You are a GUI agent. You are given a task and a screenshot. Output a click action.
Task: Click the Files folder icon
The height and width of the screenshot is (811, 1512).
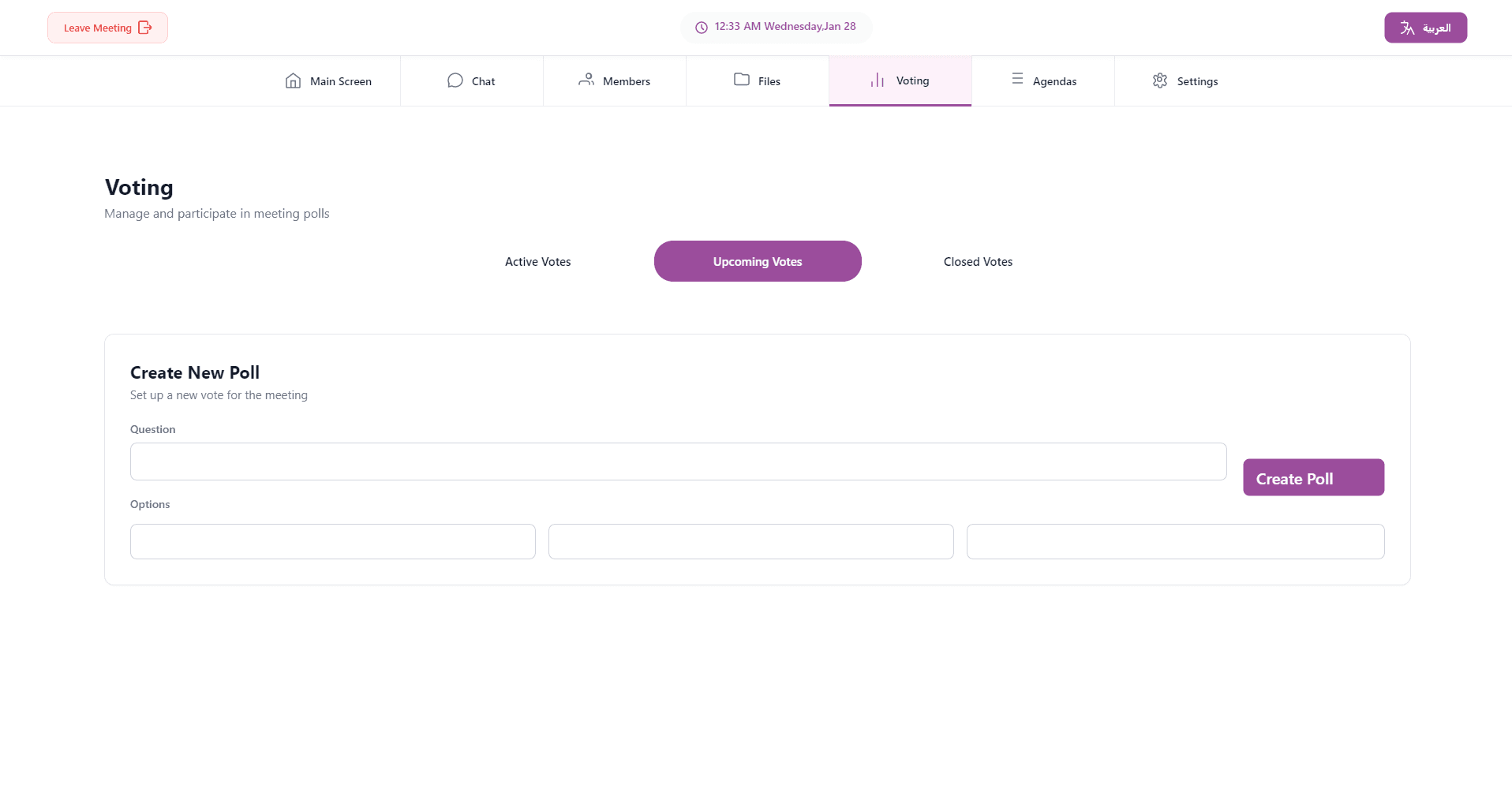click(741, 80)
